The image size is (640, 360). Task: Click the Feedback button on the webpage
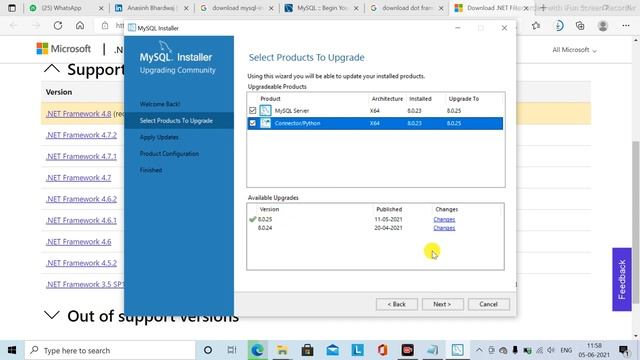pyautogui.click(x=622, y=280)
